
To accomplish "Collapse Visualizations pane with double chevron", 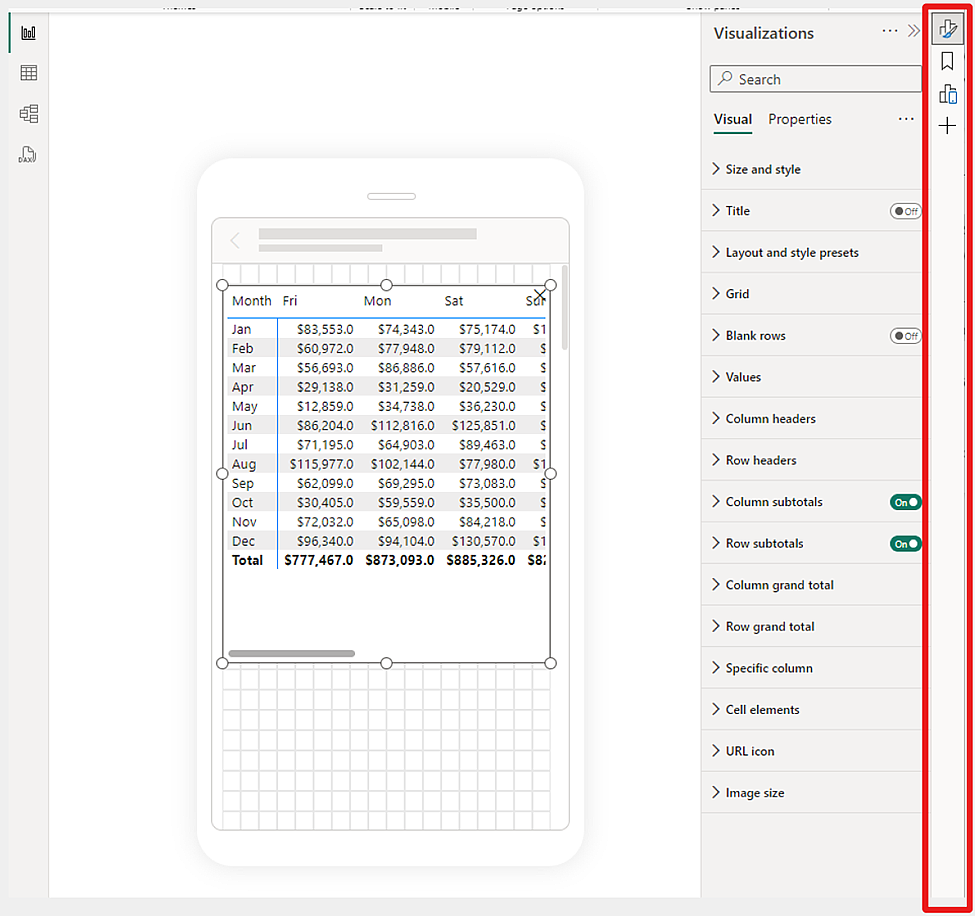I will click(913, 31).
